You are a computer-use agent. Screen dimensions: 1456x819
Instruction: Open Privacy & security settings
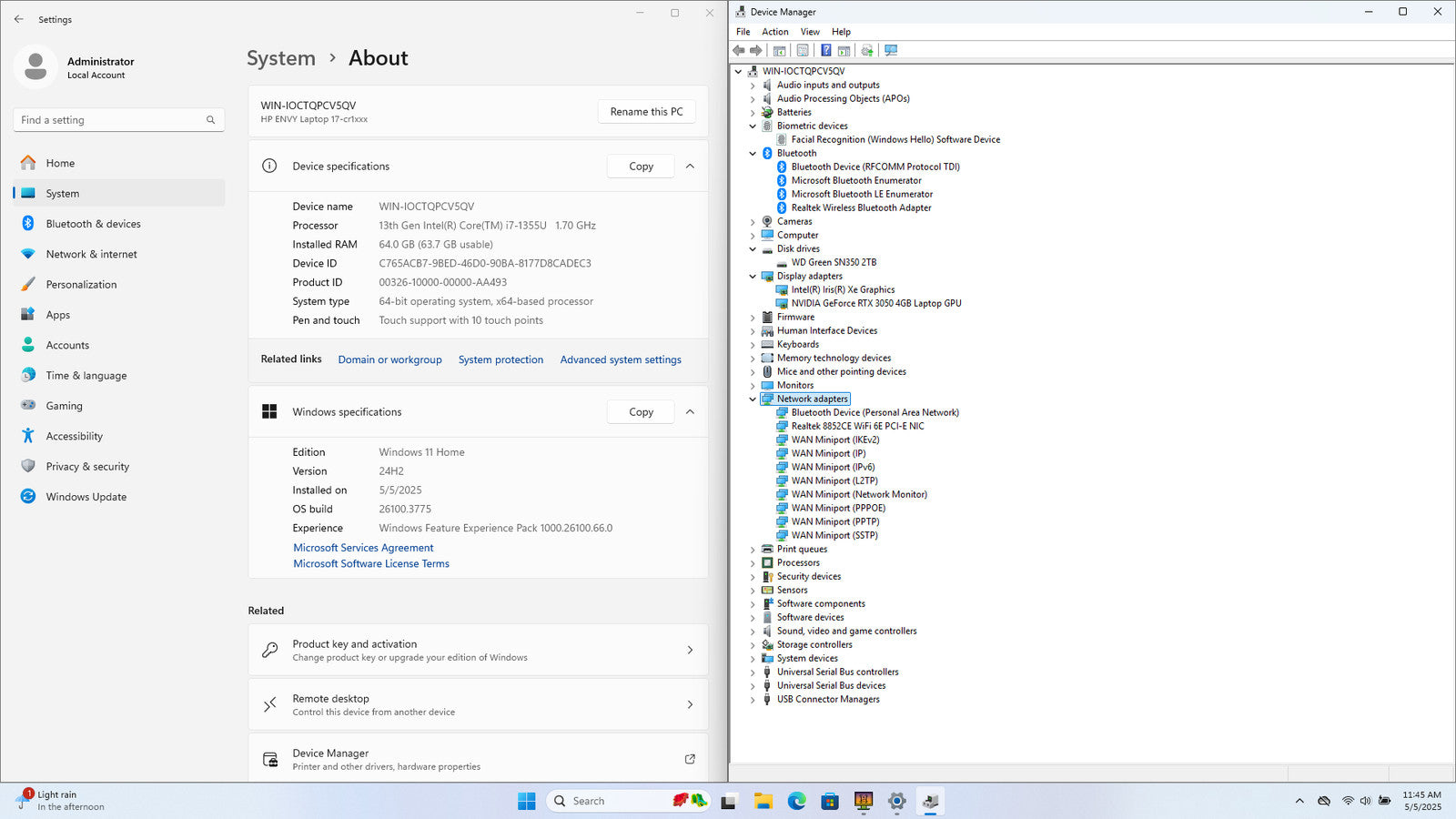119,467
